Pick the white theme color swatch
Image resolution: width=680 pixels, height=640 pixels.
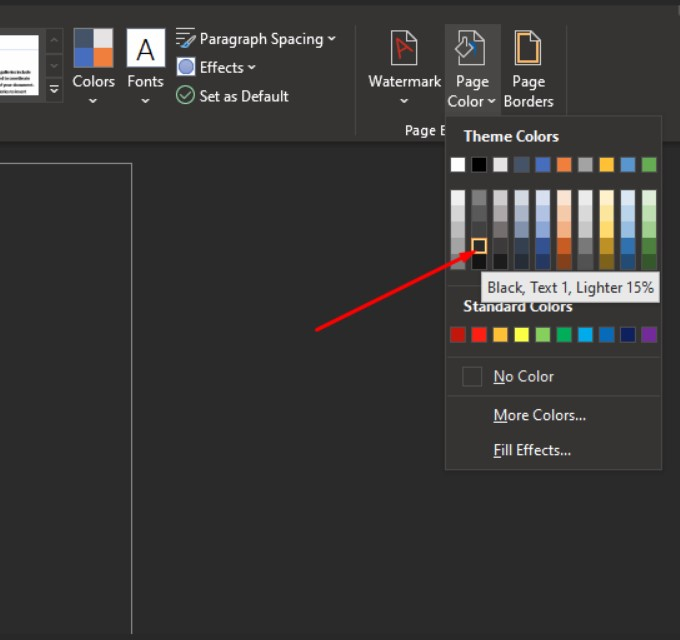pos(458,165)
